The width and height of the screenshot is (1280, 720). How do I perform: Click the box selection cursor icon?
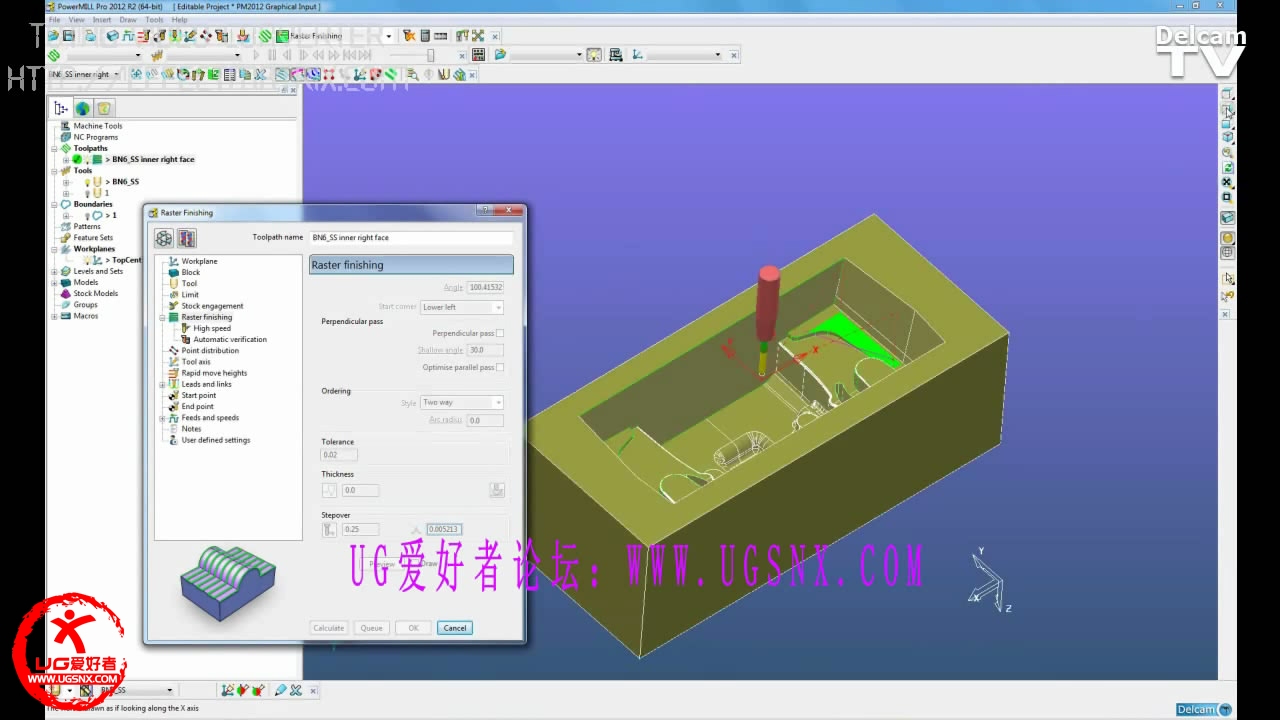tap(1228, 278)
